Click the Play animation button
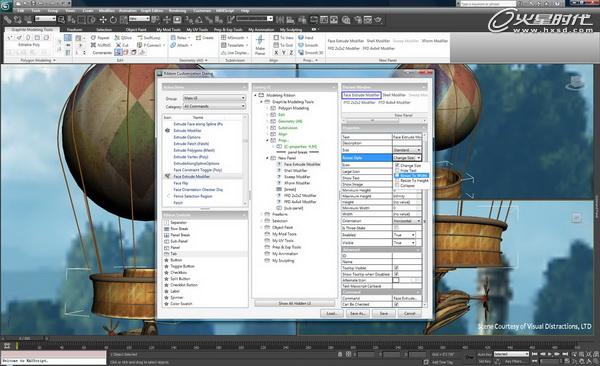Viewport: 600px width, 366px height. [549, 354]
